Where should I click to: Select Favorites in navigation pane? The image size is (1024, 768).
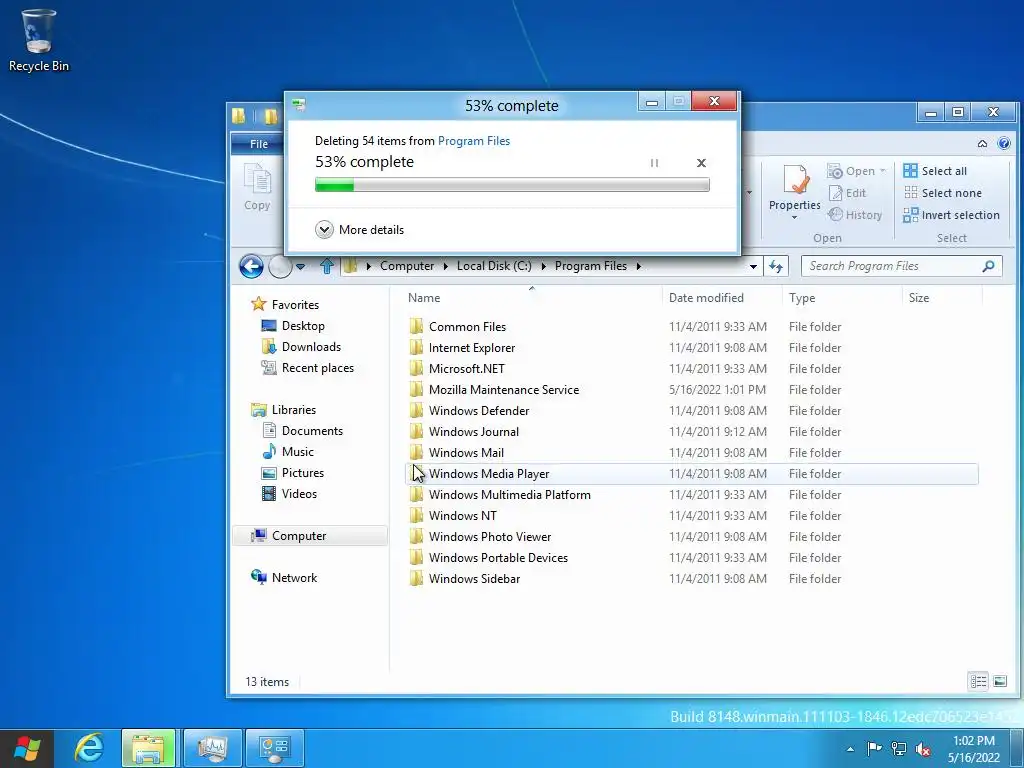(285, 304)
